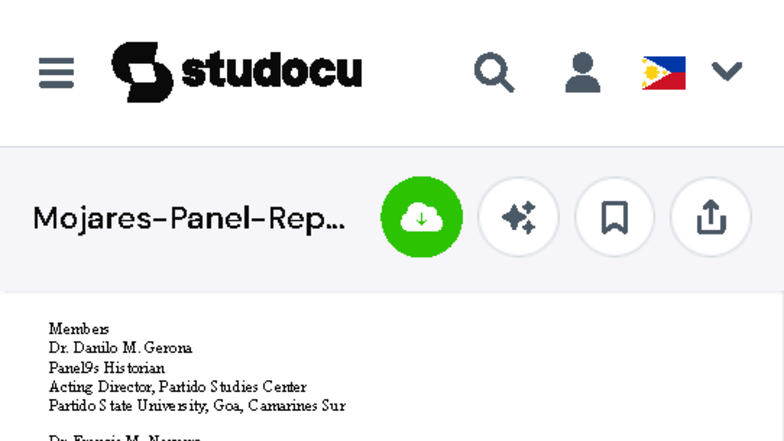Open the hamburger navigation menu

coord(56,72)
